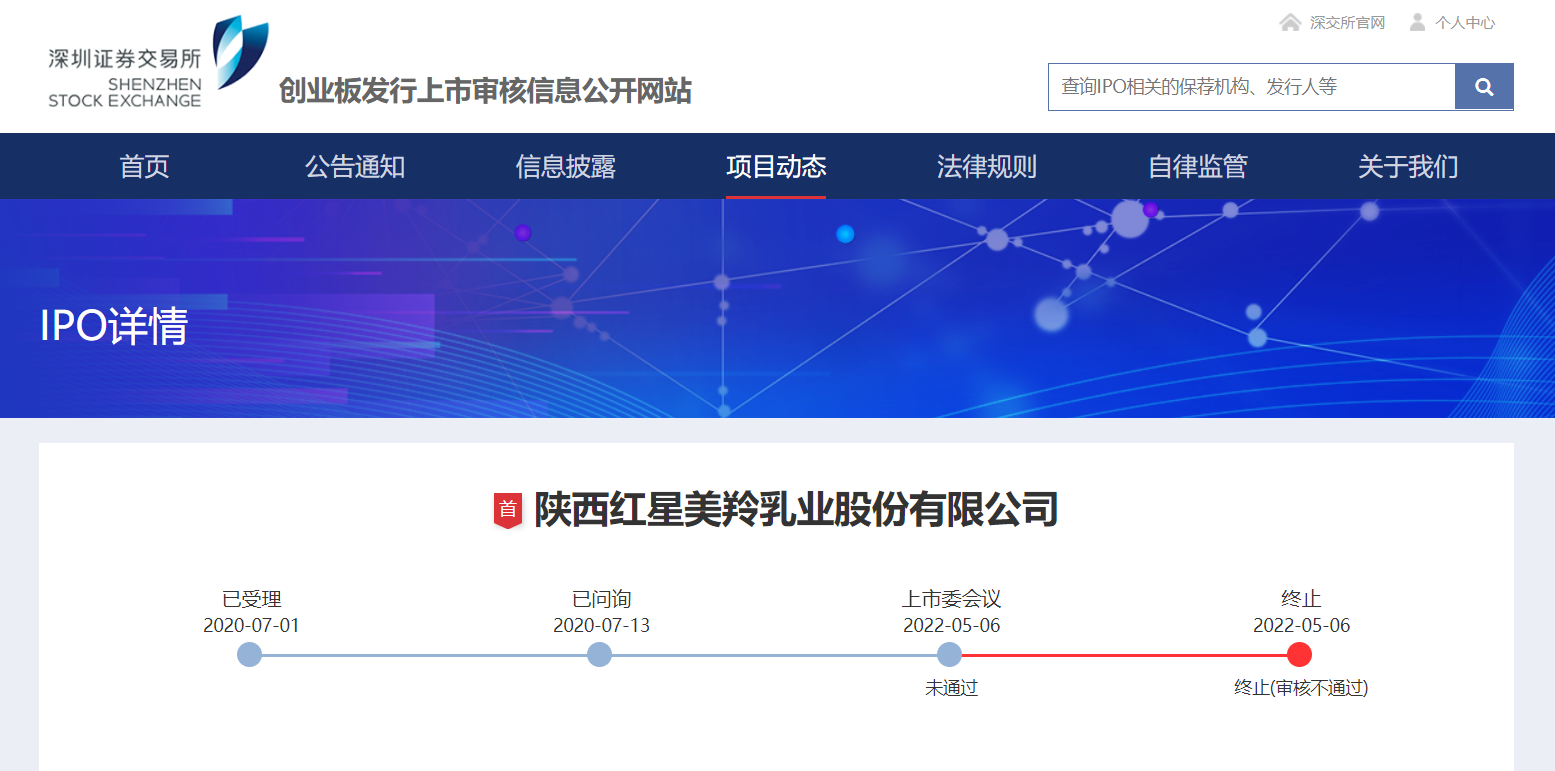Click the magnifying glass search icon
The width and height of the screenshot is (1555, 771).
[x=1483, y=86]
